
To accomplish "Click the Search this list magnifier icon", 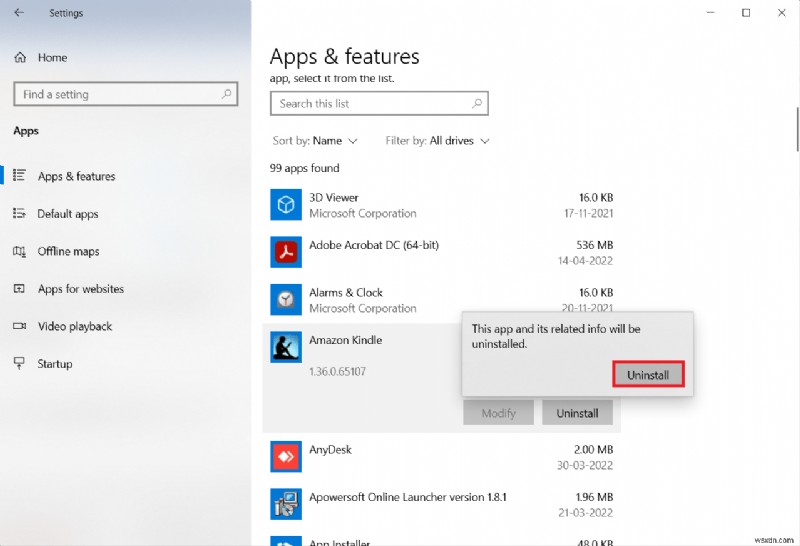I will 477,104.
